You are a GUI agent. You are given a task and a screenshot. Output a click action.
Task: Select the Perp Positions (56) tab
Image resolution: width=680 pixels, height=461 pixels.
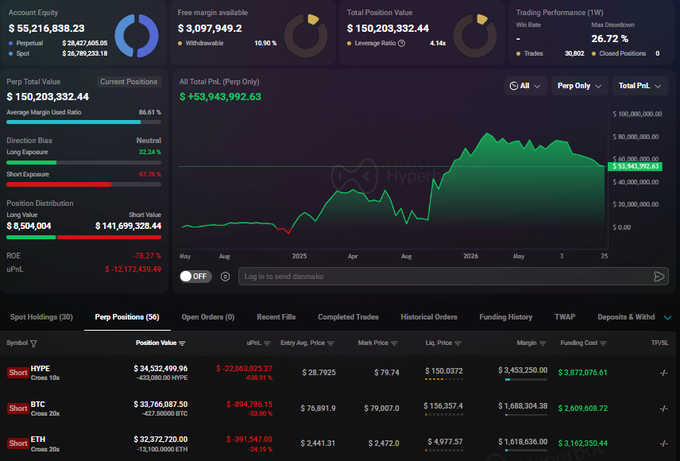(127, 317)
